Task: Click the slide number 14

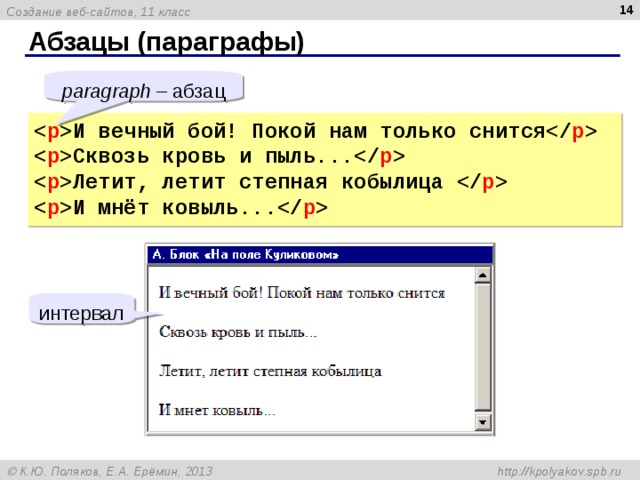Action: point(626,10)
